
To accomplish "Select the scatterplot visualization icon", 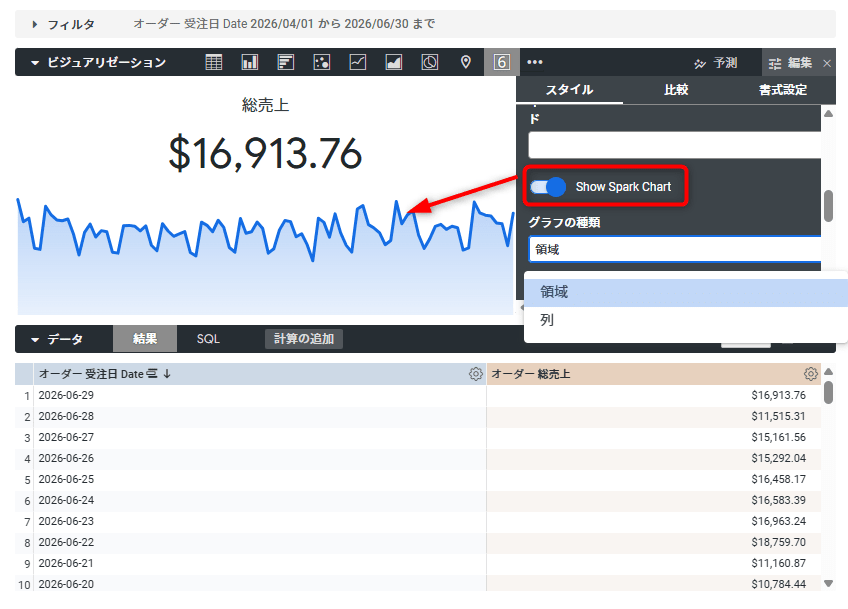I will [322, 62].
